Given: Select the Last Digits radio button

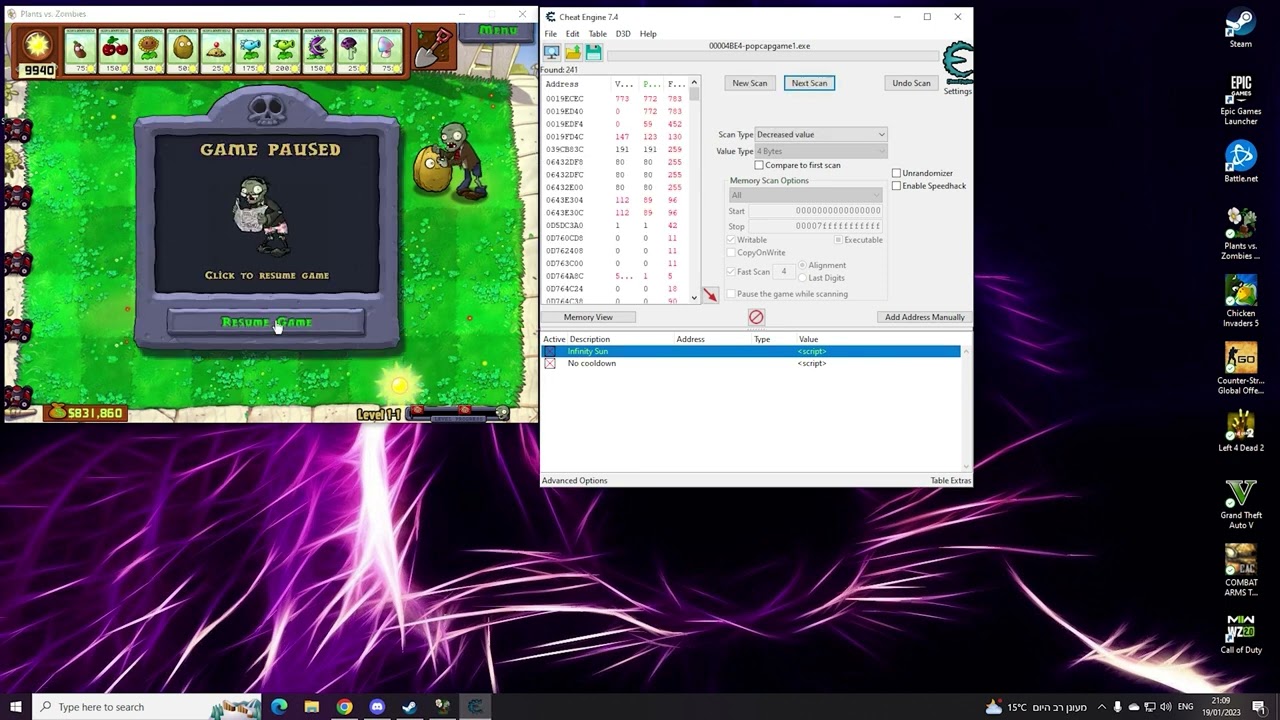Looking at the screenshot, I should click(x=802, y=278).
